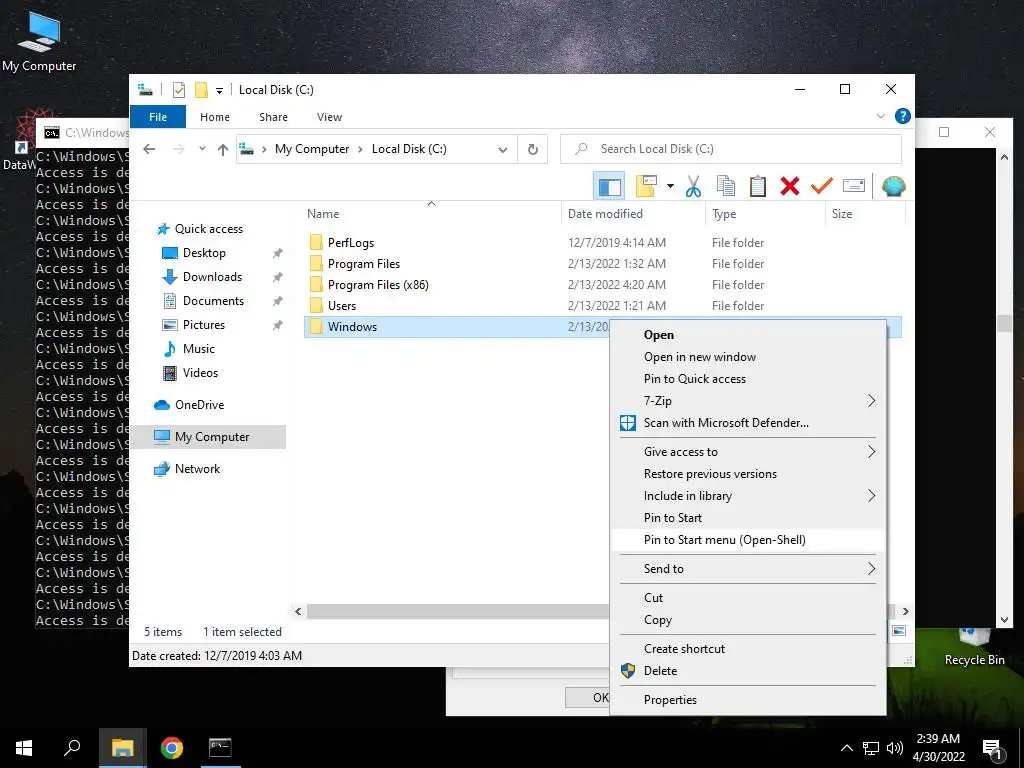This screenshot has width=1024, height=768.
Task: Choose Scan with Microsoft Defender
Action: click(748, 423)
